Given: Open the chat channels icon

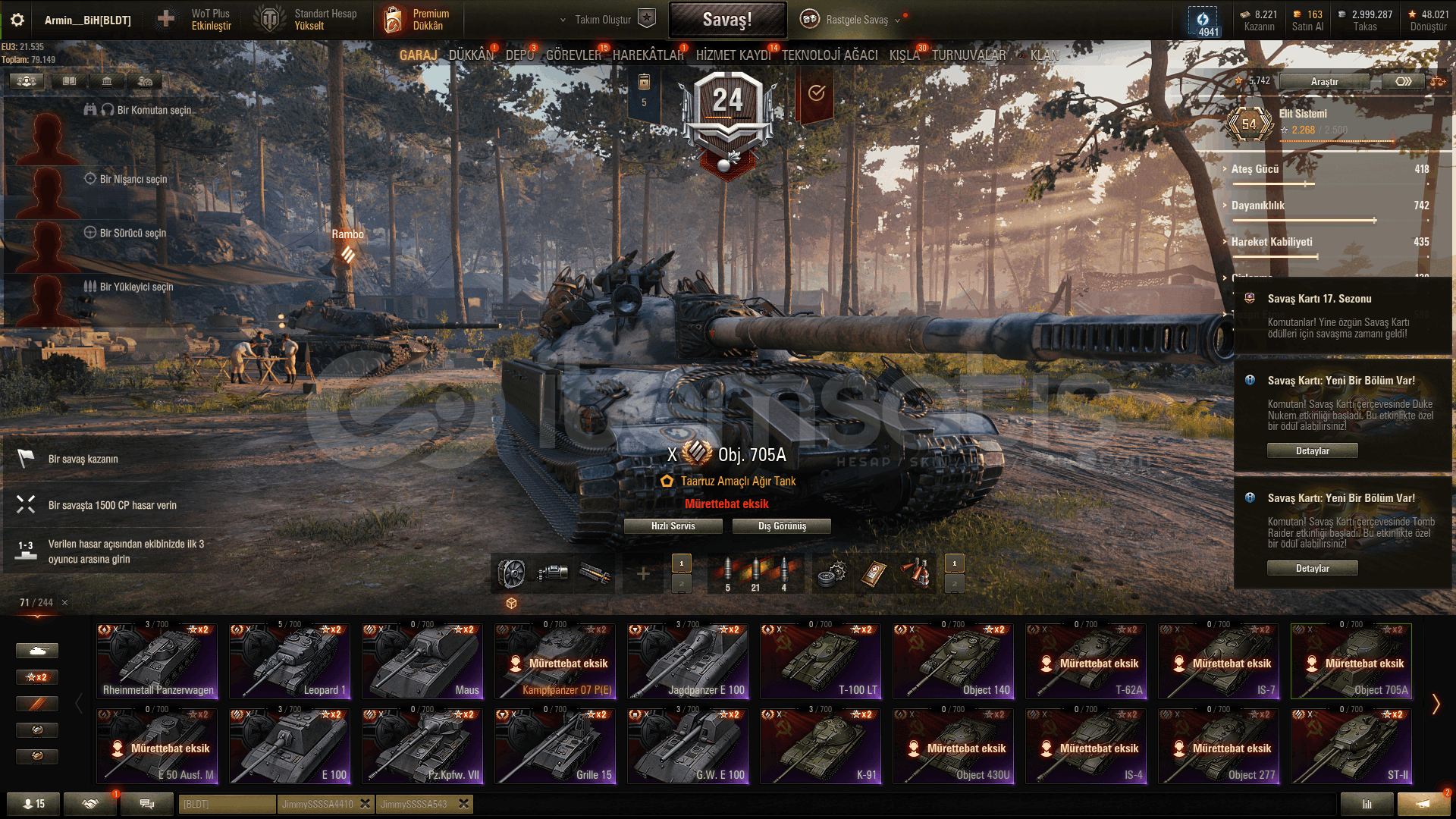Looking at the screenshot, I should pos(147,804).
